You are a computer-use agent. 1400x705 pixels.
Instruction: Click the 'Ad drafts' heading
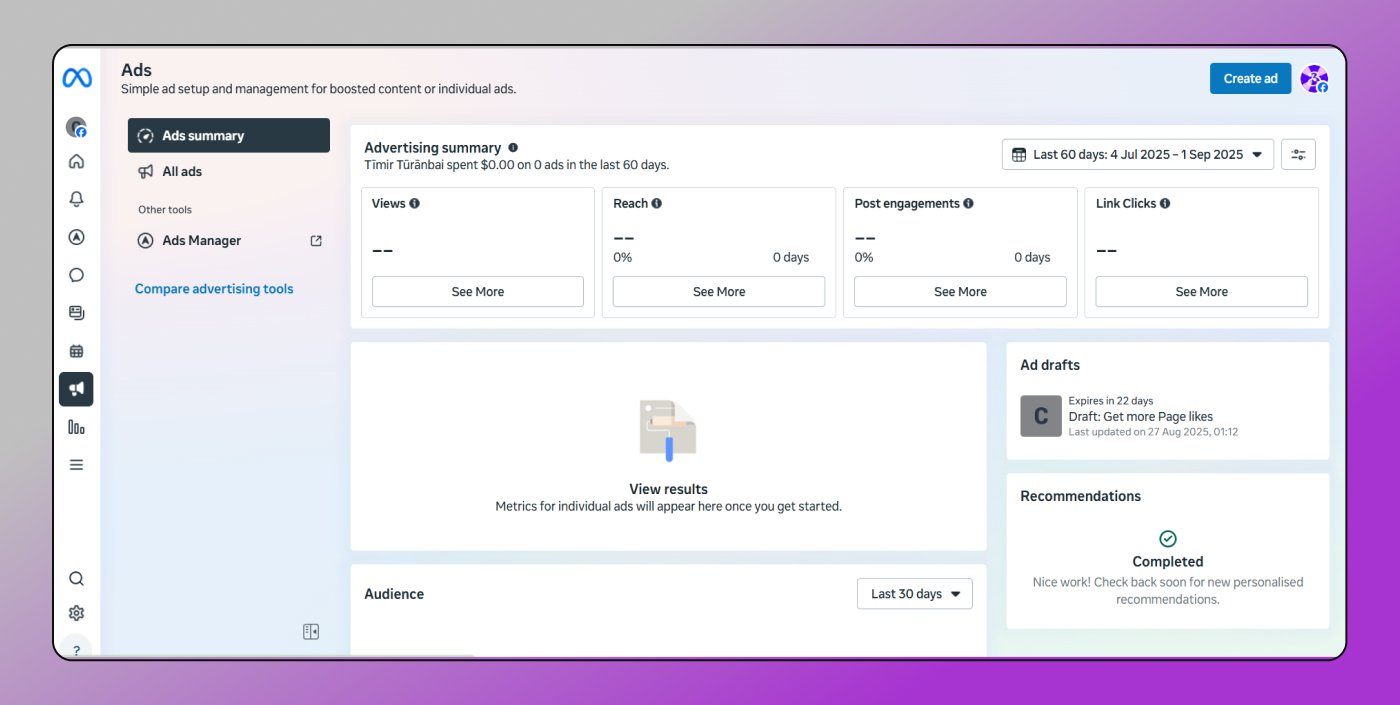pos(1050,365)
